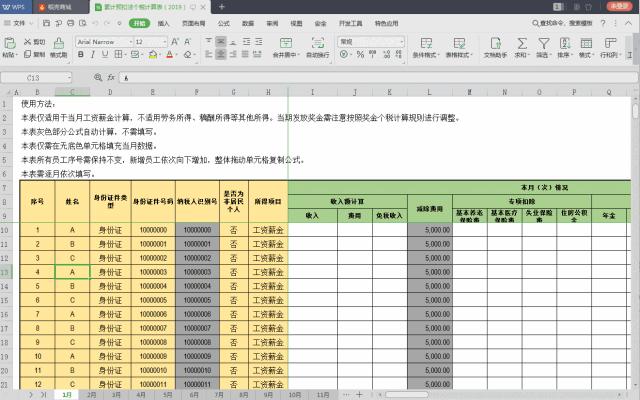
Task: Switch to the Page Layout (页面布局) tab
Action: tap(193, 23)
